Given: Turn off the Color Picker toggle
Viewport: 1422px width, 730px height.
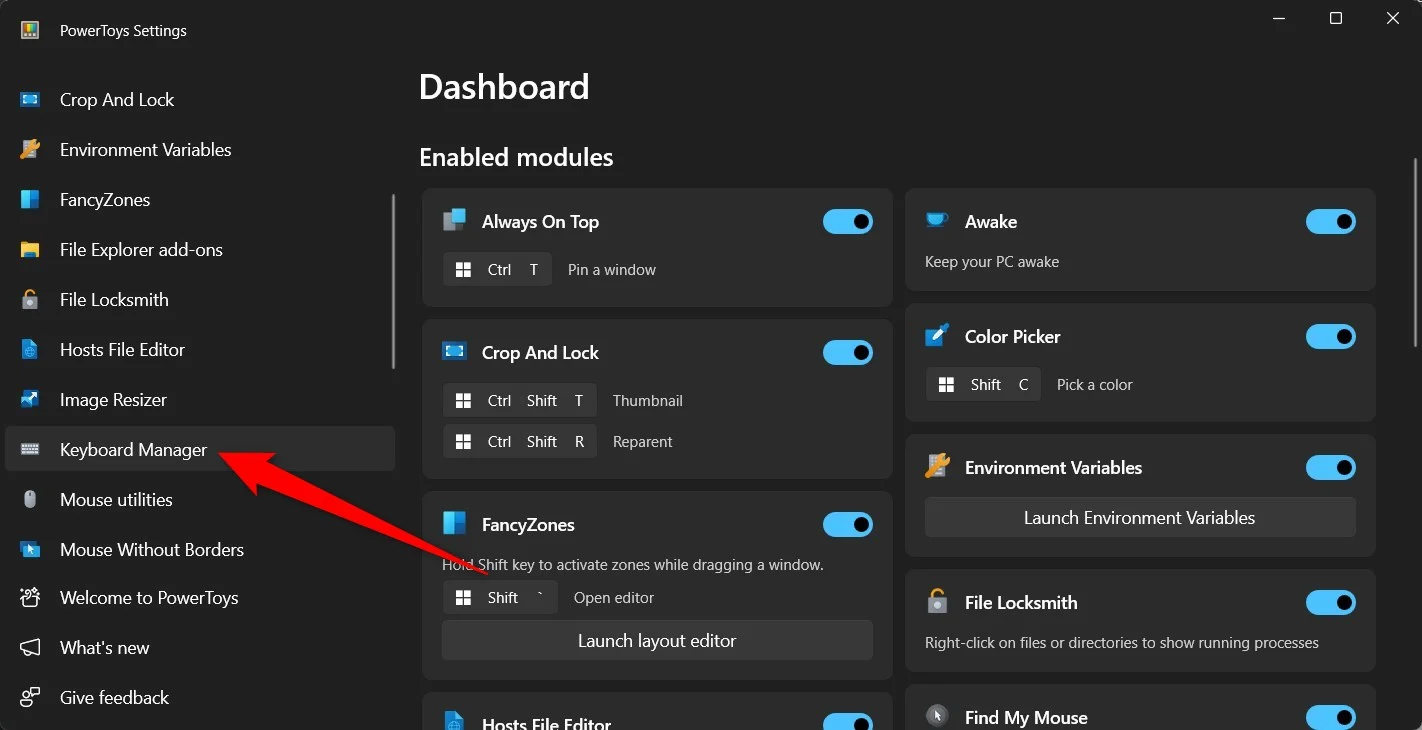Looking at the screenshot, I should pos(1331,337).
